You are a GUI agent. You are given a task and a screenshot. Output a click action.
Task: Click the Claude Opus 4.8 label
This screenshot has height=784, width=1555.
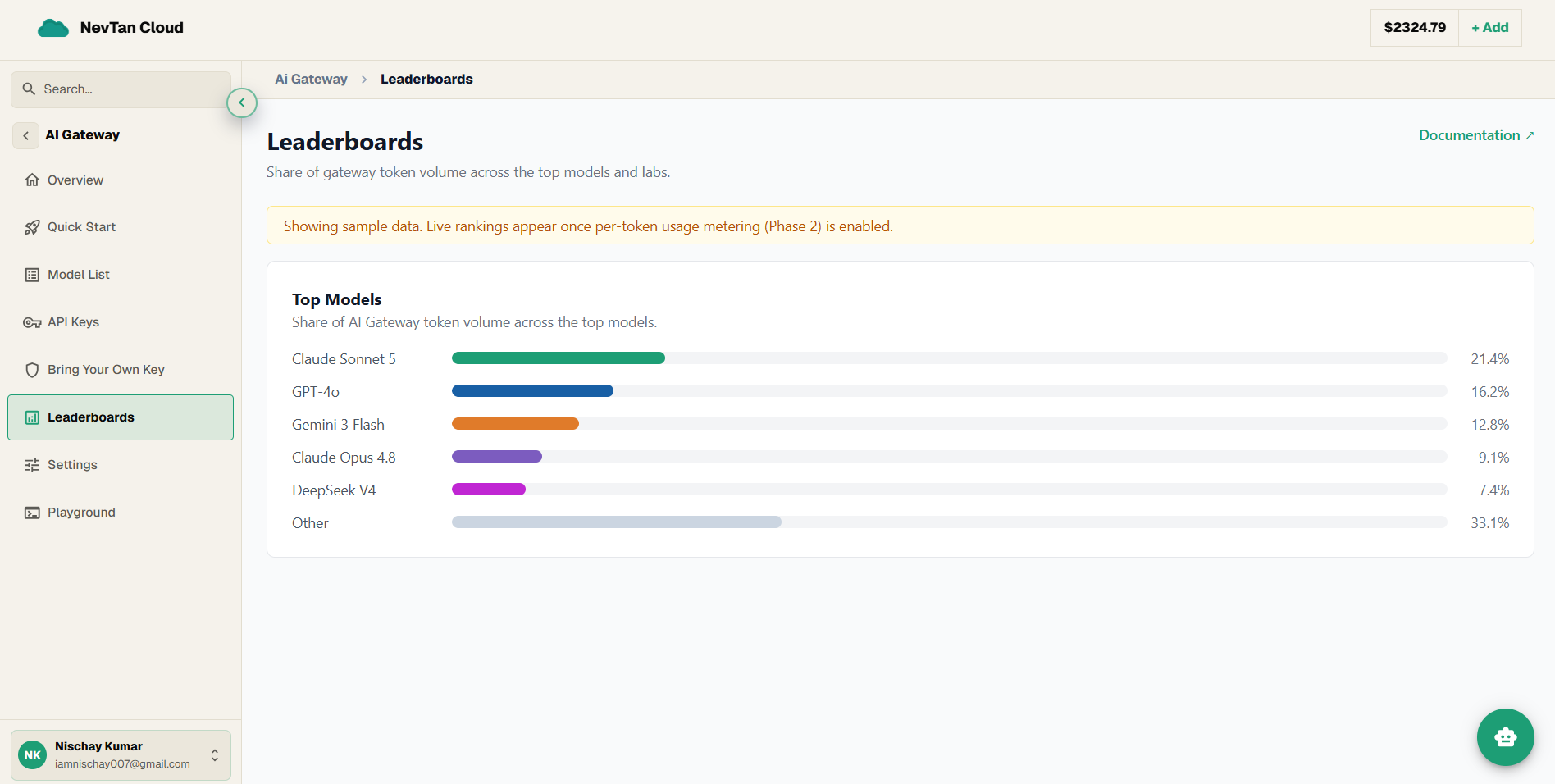point(344,458)
